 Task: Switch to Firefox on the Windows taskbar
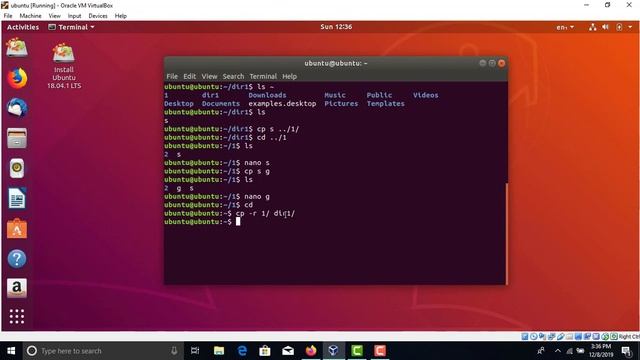(311, 351)
